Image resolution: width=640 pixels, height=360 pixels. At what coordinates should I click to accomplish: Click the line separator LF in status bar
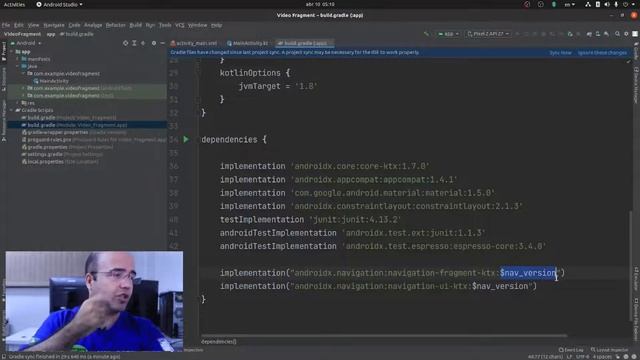569,357
